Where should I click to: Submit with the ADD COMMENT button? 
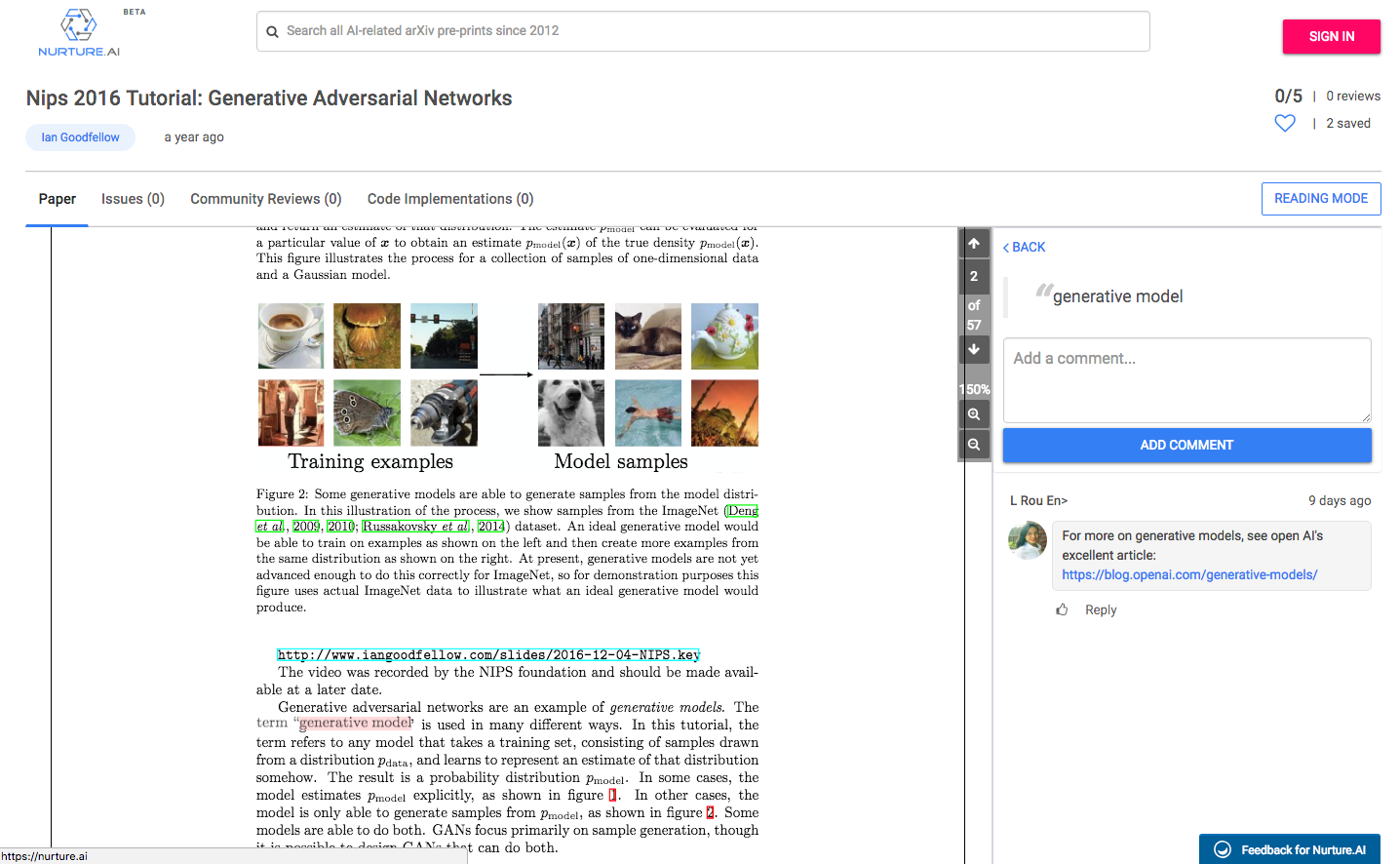click(x=1186, y=445)
